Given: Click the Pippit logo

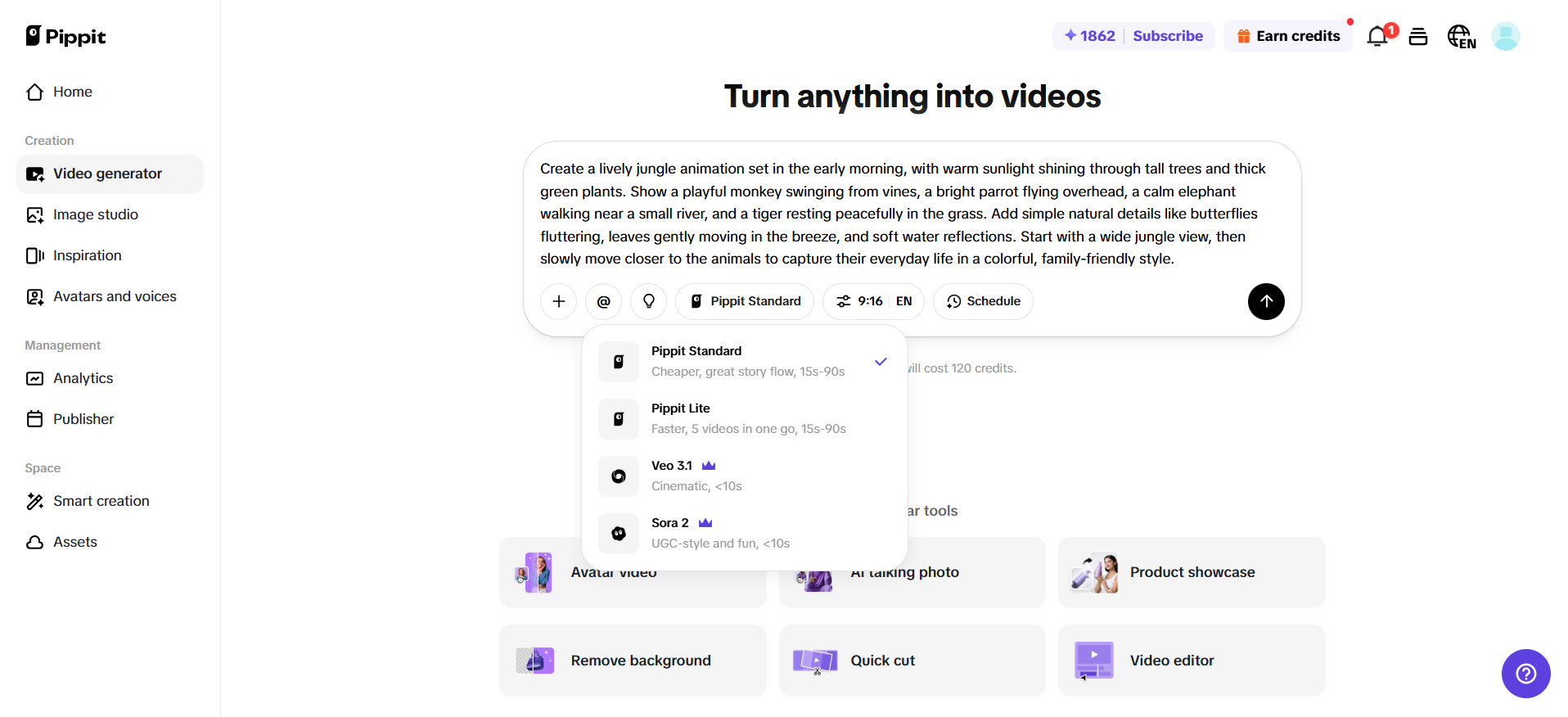Looking at the screenshot, I should 65,36.
